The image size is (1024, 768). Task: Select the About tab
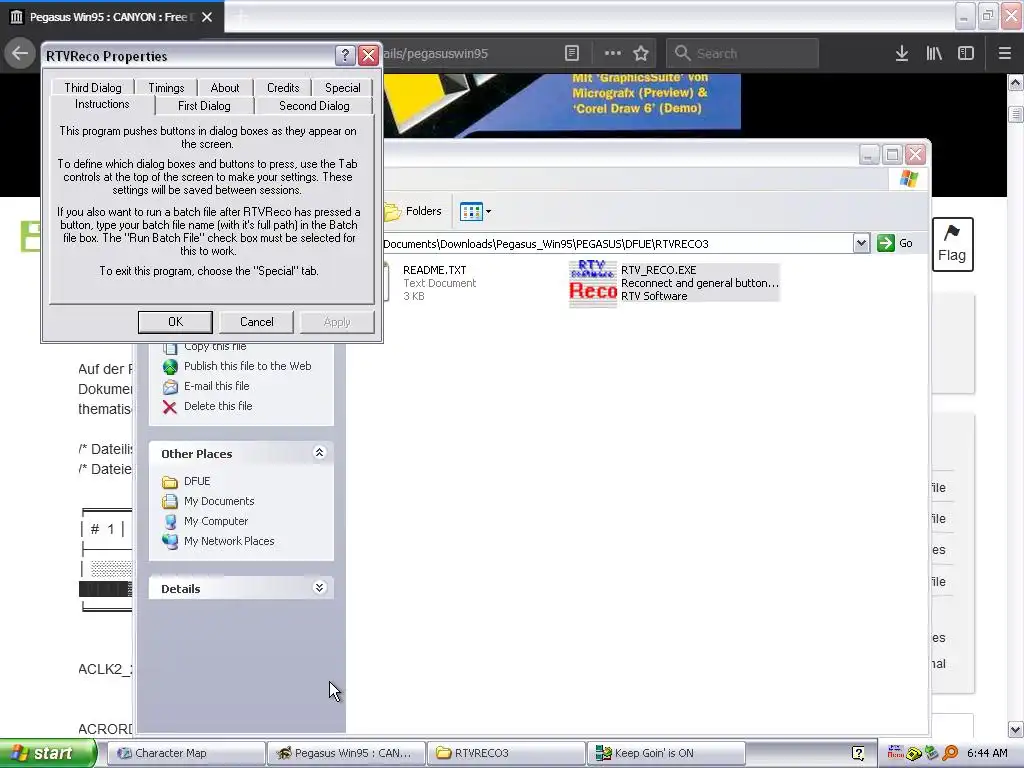point(225,88)
